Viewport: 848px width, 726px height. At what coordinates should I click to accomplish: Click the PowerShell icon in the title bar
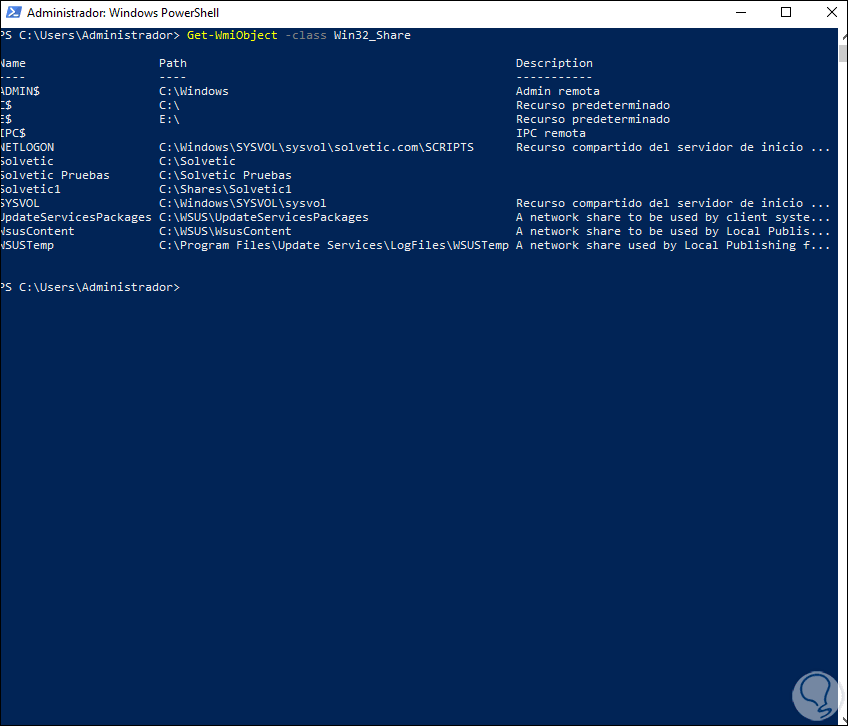click(x=12, y=12)
